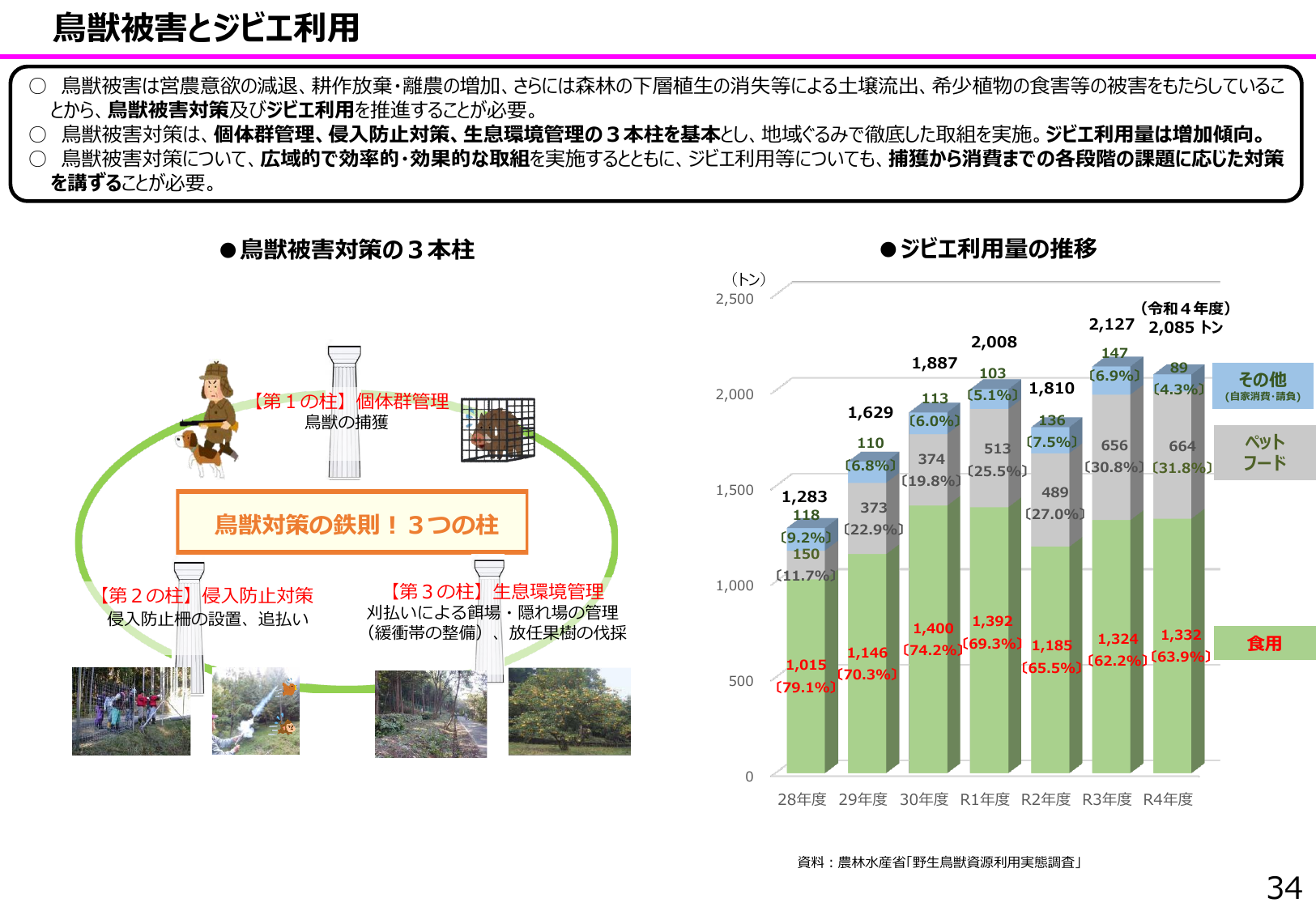The width and height of the screenshot is (1316, 911).
Task: Select the green 食用 legend box
Action: (x=1263, y=643)
